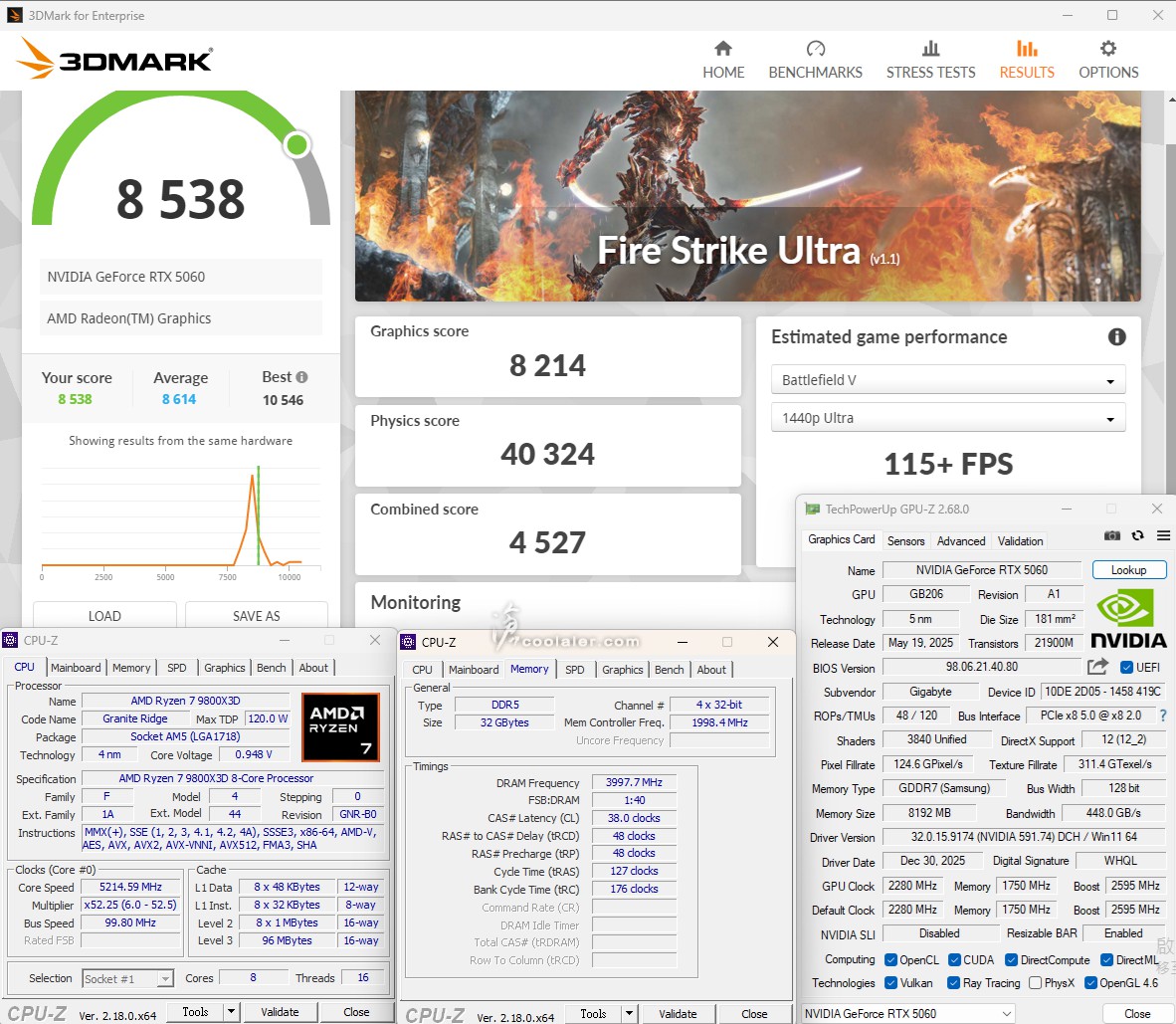Open the Mainboard tab in left CPU-Z

coord(76,668)
